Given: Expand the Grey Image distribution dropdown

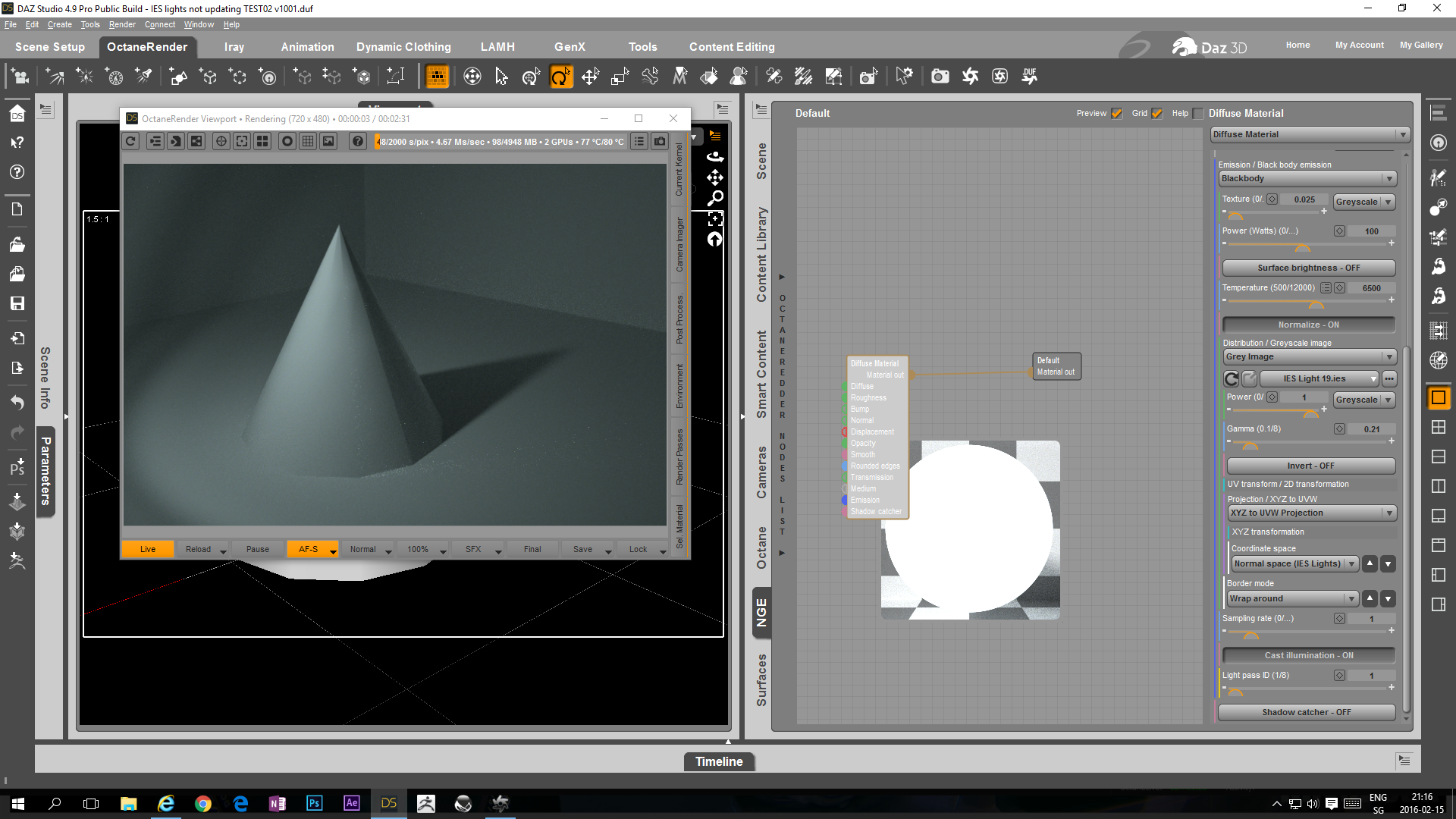Looking at the screenshot, I should (x=1309, y=356).
